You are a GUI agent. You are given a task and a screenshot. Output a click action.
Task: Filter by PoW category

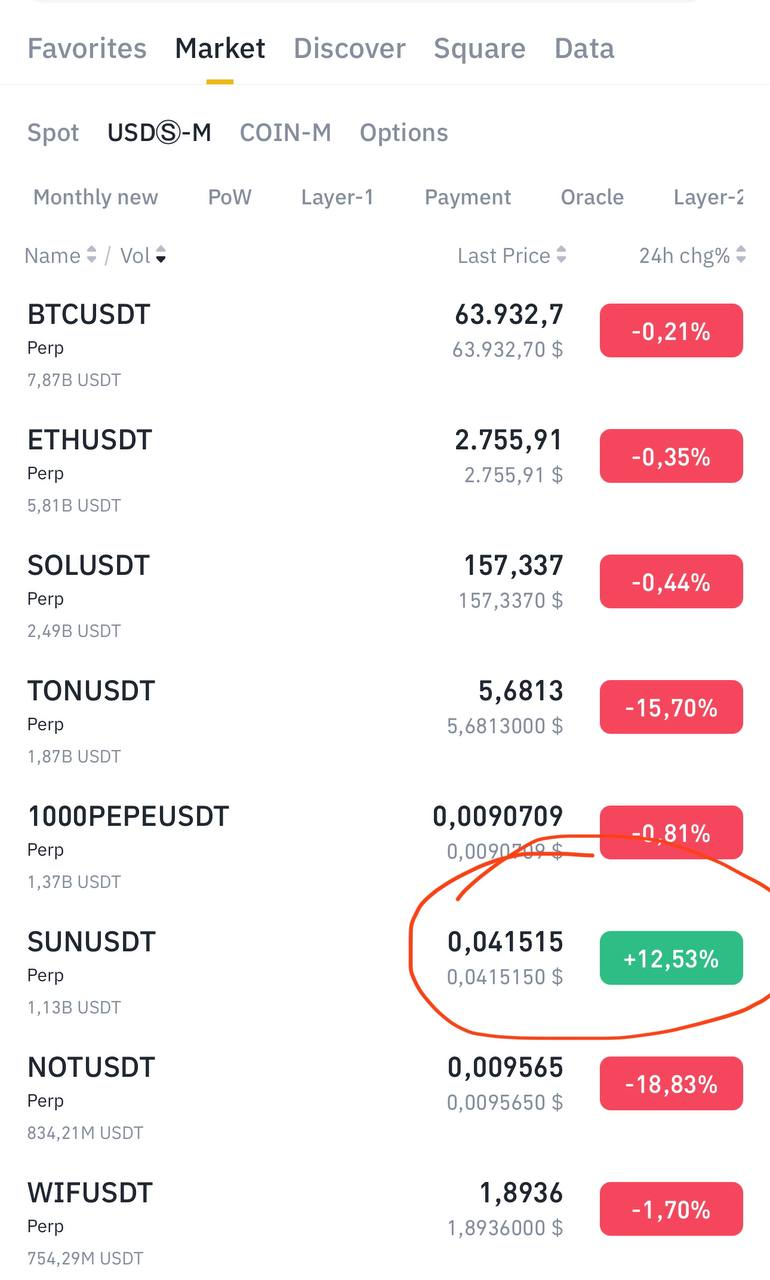(229, 197)
